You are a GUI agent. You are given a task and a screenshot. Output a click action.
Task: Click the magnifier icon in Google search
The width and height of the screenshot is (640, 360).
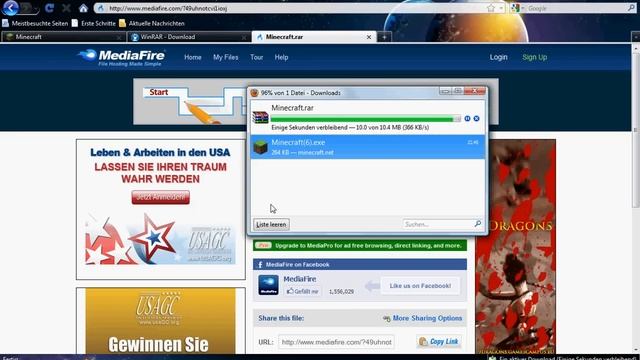point(631,8)
